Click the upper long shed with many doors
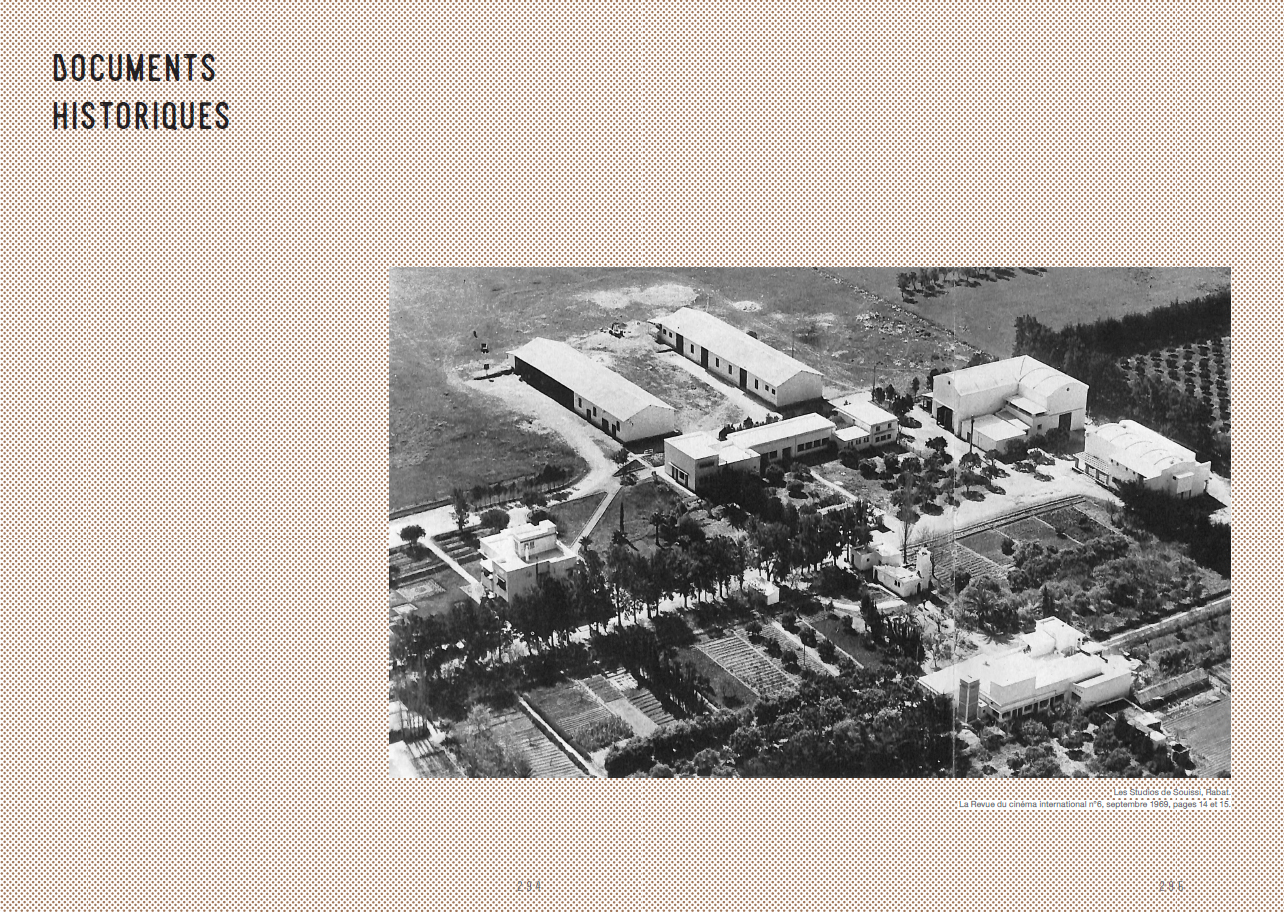The height and width of the screenshot is (912, 1284). coord(737,354)
